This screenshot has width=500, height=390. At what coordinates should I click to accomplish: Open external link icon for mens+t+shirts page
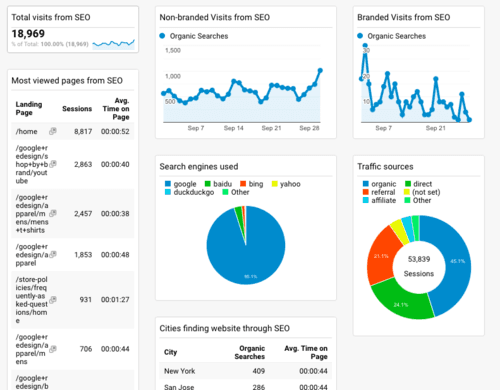click(x=53, y=213)
